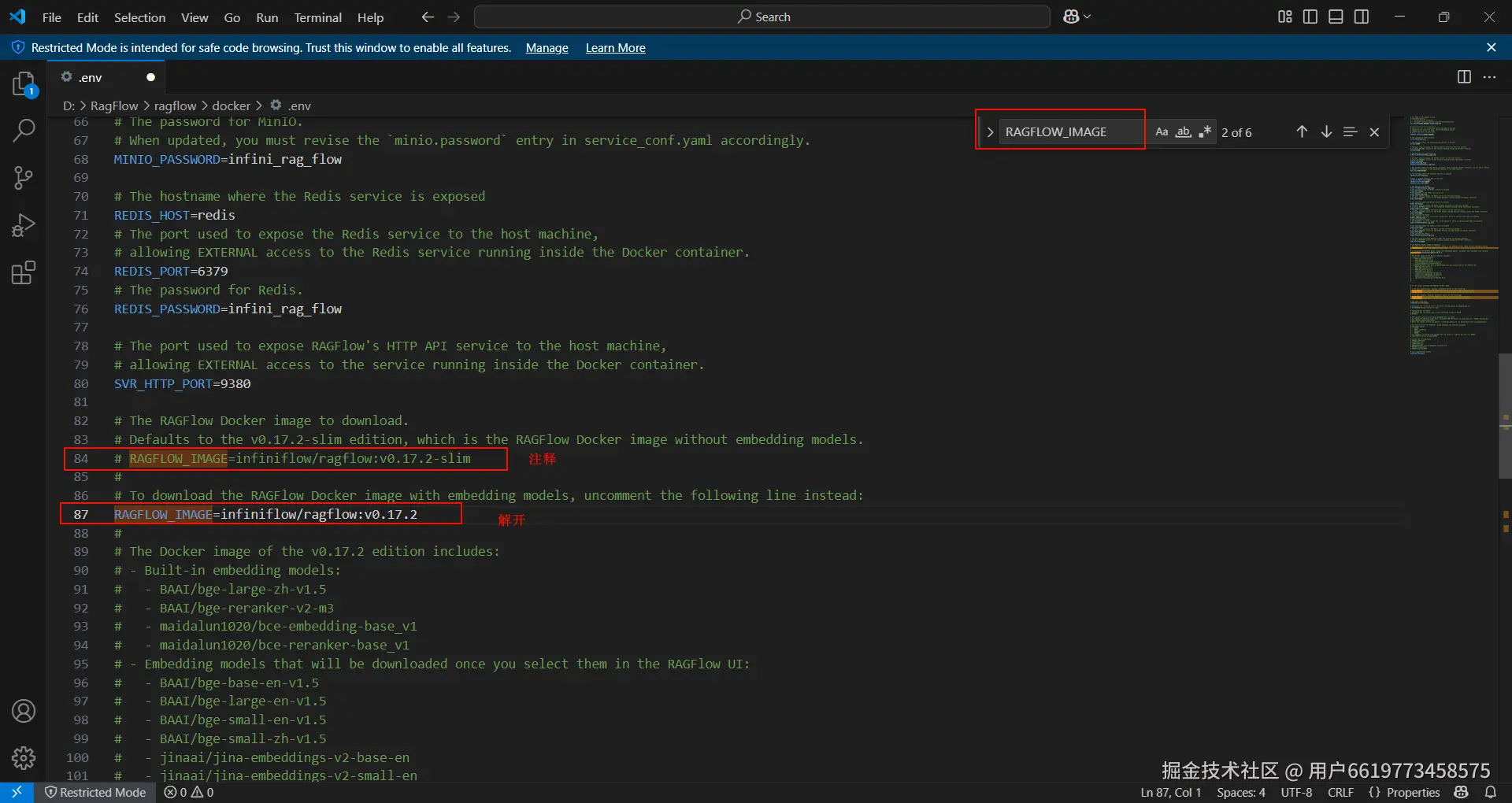Click the find input RAGFLOW_IMAGE field
This screenshot has width=1512, height=803.
(x=1073, y=132)
